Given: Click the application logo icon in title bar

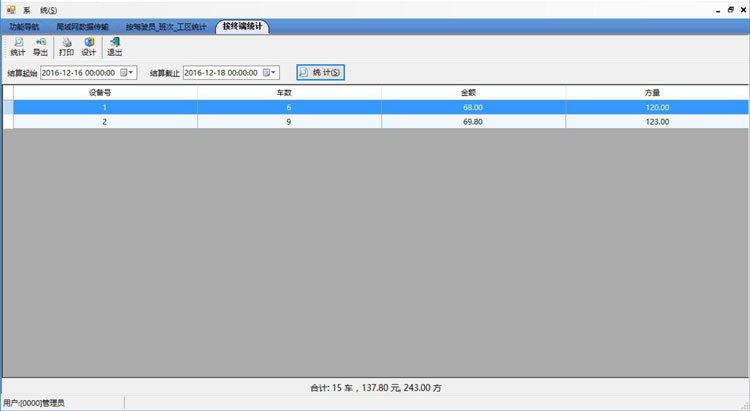Looking at the screenshot, I should (11, 8).
